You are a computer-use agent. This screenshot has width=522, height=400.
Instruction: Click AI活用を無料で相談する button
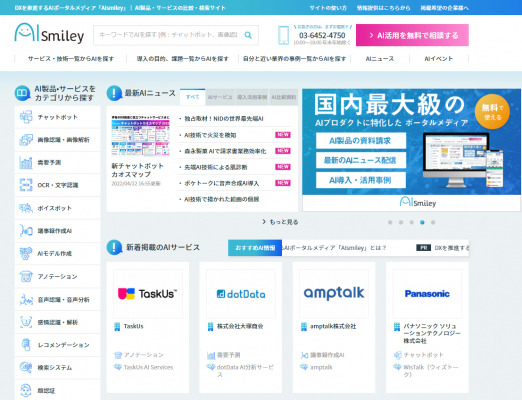pos(412,35)
